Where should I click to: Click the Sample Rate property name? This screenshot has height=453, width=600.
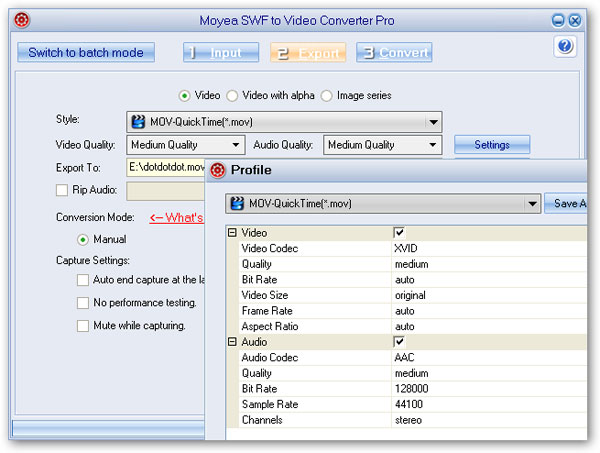coord(270,404)
